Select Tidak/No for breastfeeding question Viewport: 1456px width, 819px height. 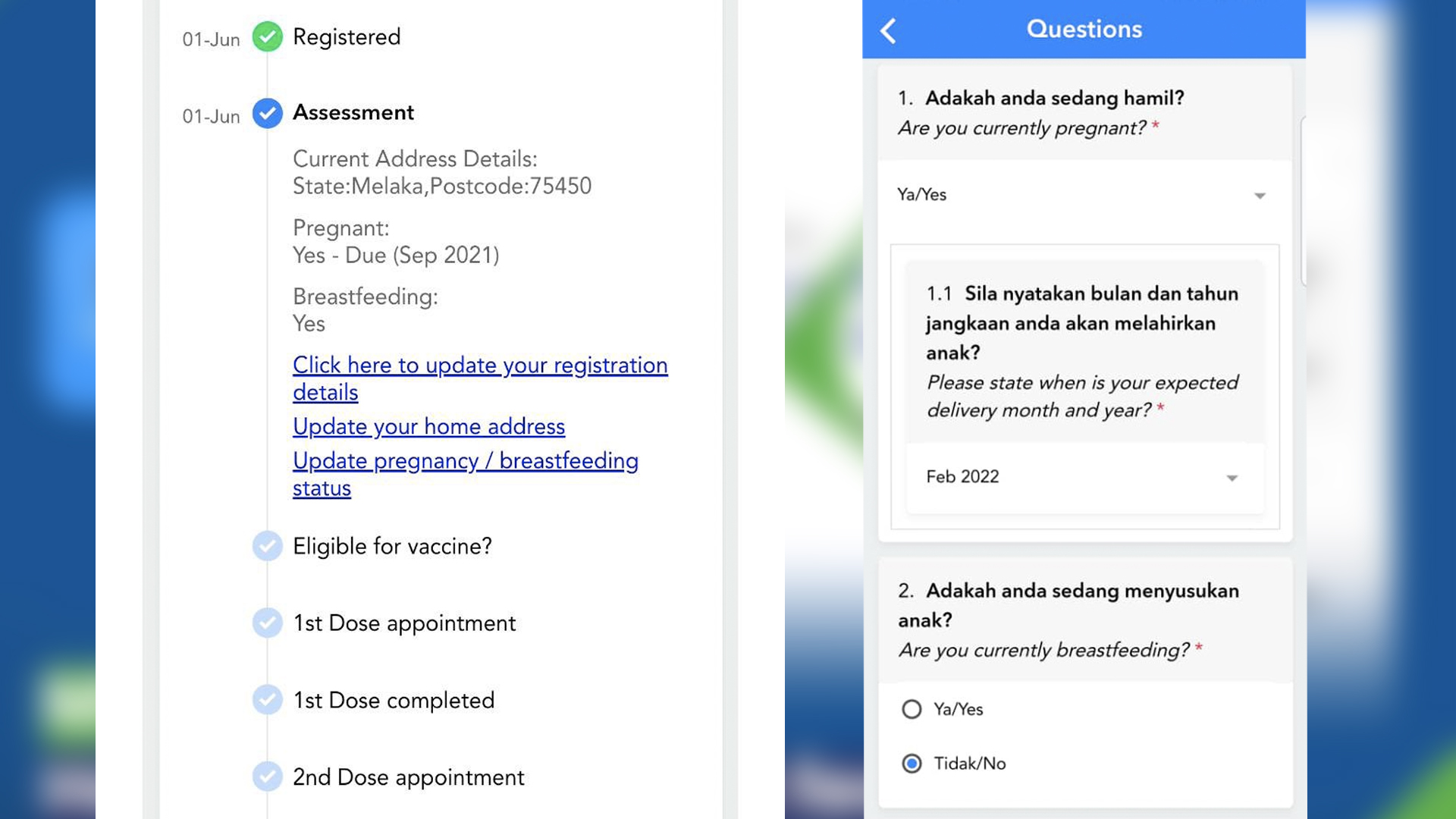912,763
